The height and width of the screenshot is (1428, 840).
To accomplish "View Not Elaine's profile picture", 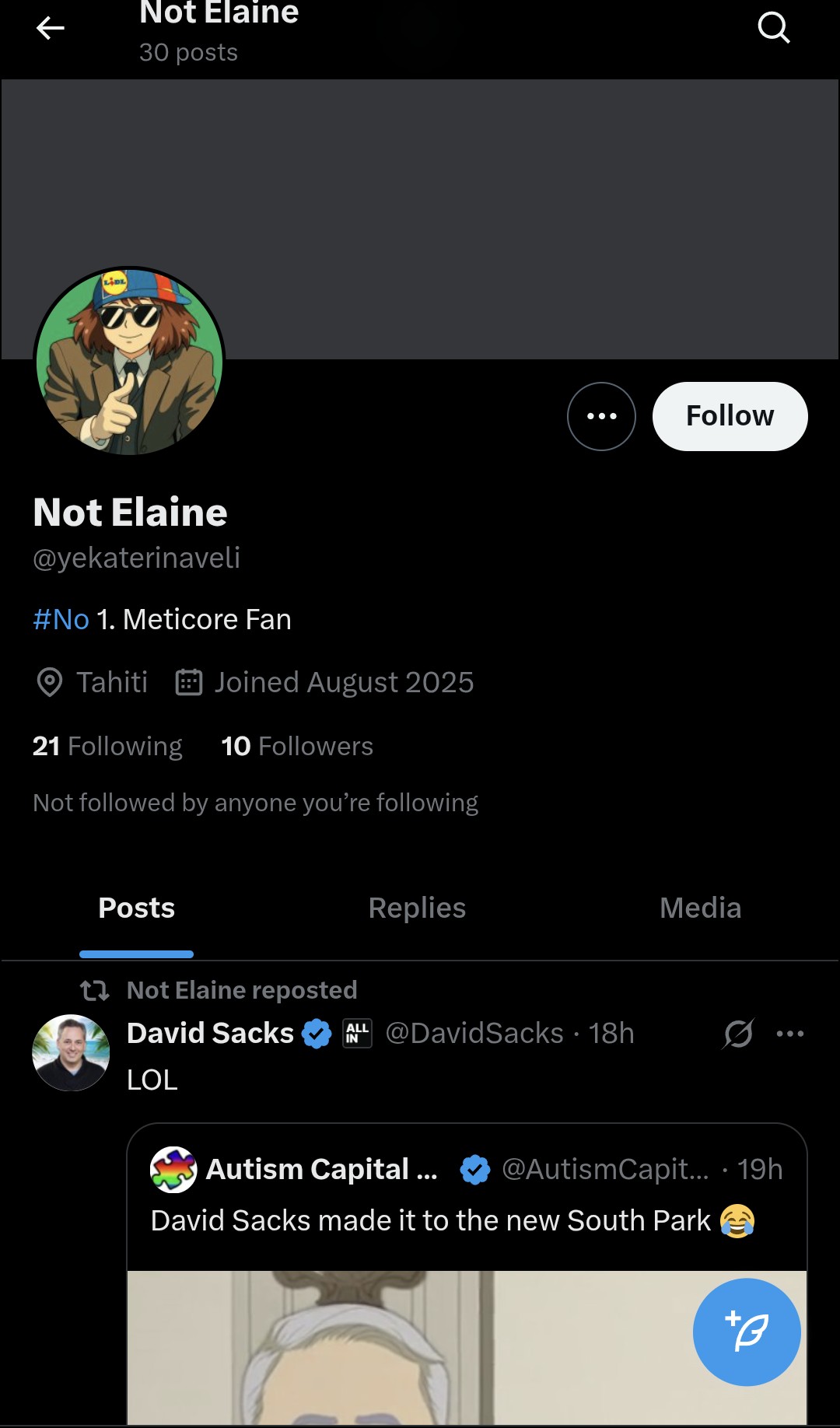I will [x=130, y=362].
